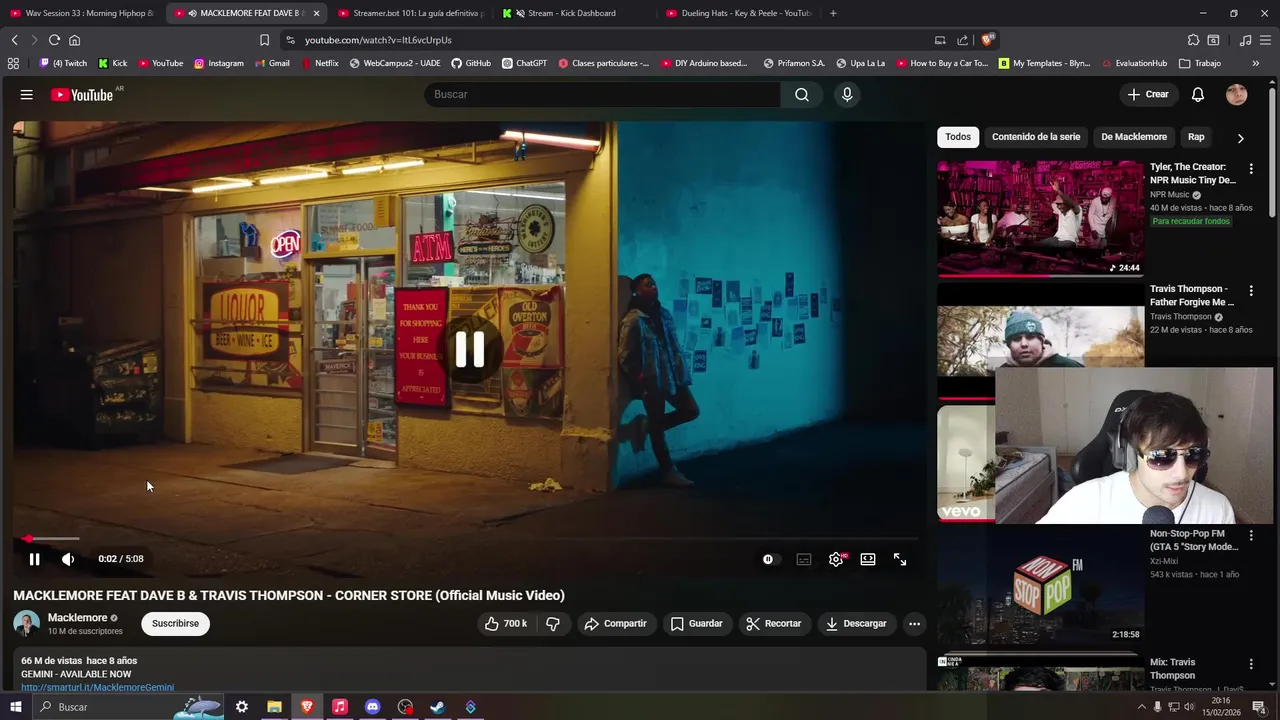Open options for Tyler, The Creator video

(x=1251, y=169)
